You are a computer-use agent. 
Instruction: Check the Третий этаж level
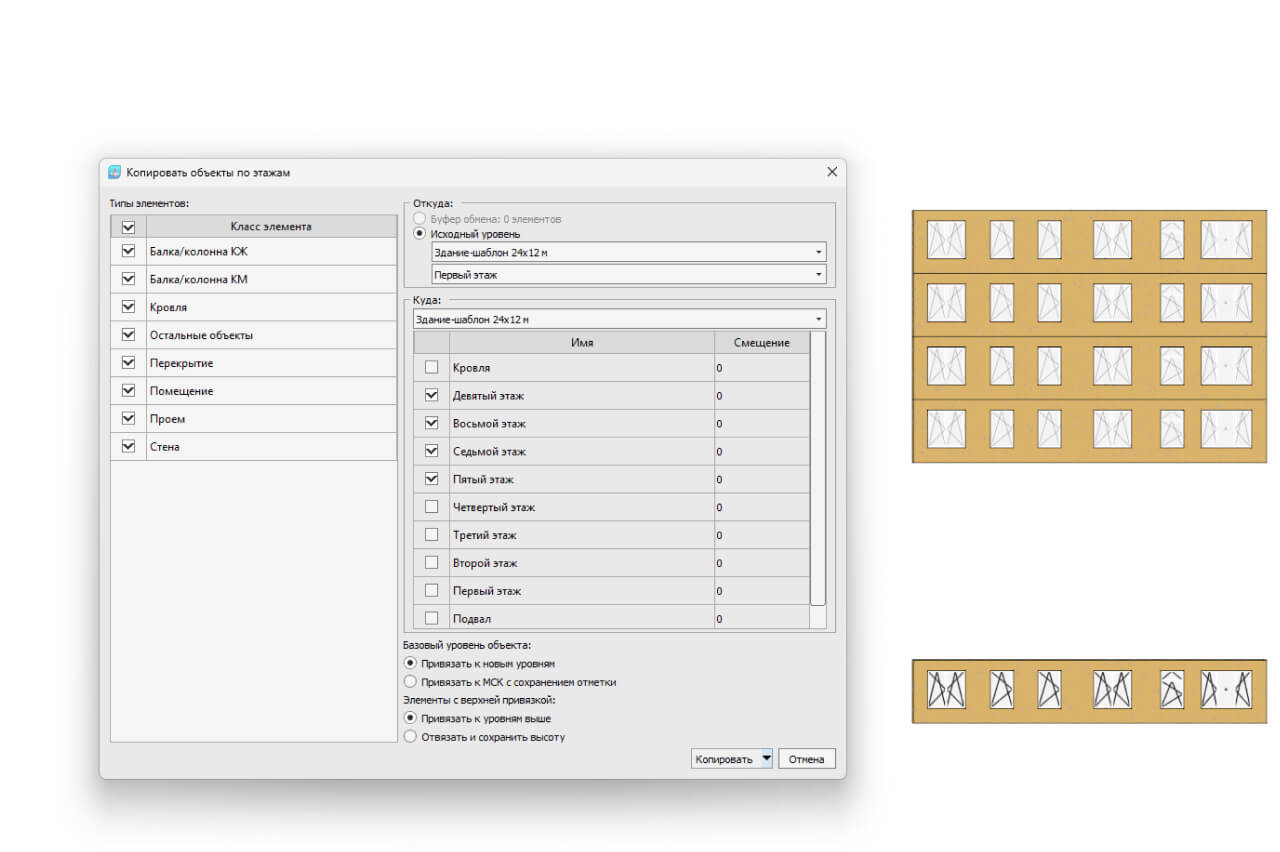pyautogui.click(x=432, y=535)
